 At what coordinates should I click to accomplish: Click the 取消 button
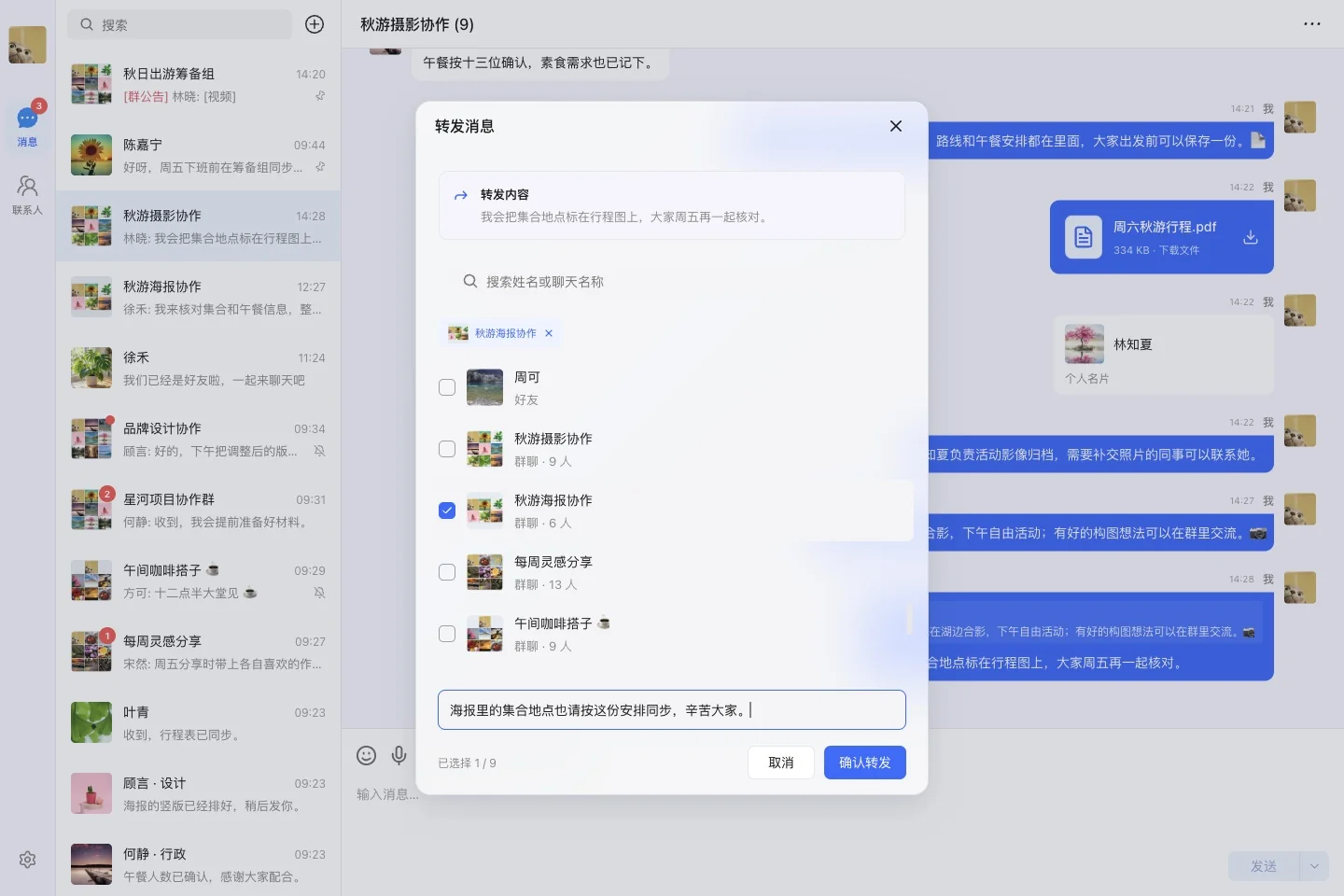coord(781,763)
